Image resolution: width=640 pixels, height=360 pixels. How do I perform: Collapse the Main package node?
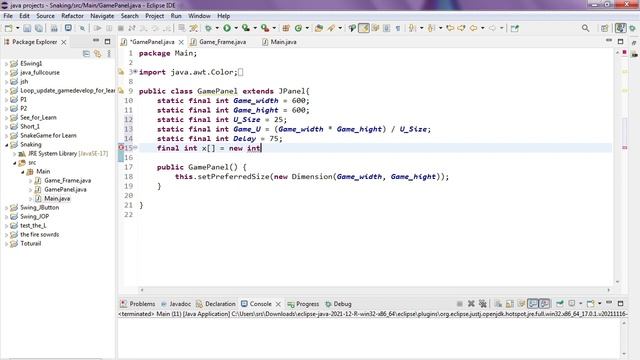coord(22,171)
